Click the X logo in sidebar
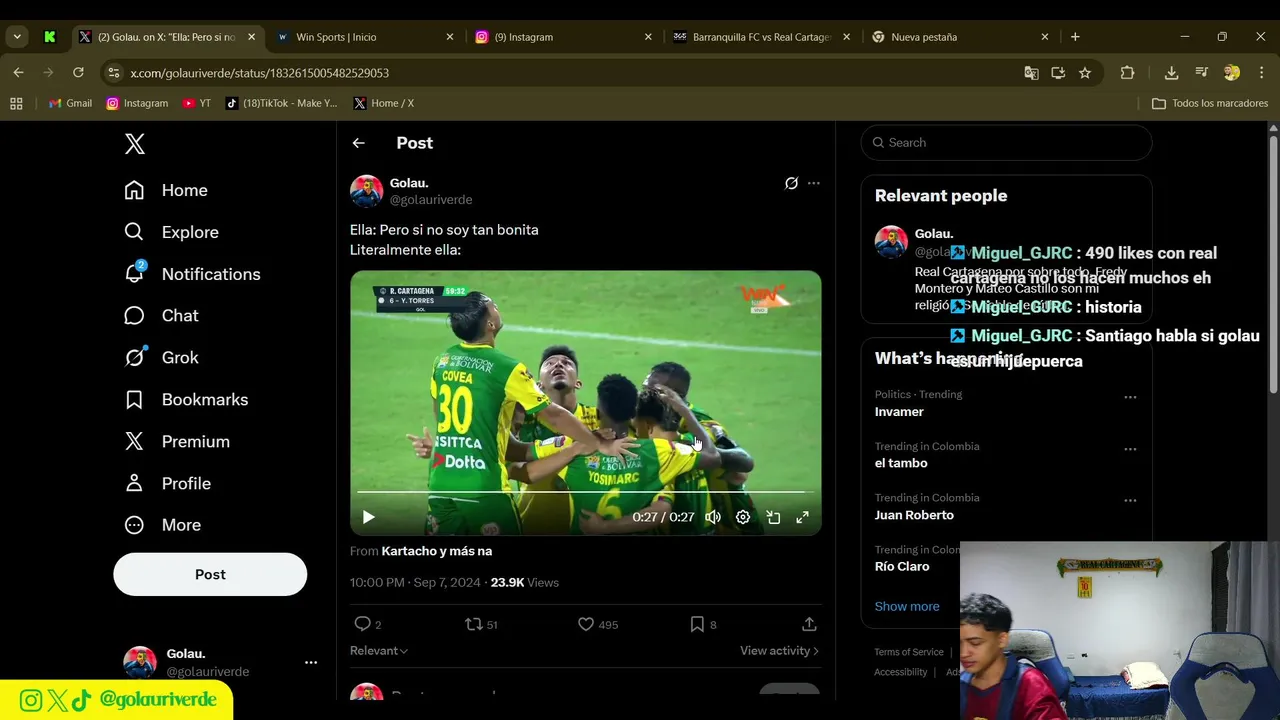Image resolution: width=1280 pixels, height=720 pixels. [135, 143]
